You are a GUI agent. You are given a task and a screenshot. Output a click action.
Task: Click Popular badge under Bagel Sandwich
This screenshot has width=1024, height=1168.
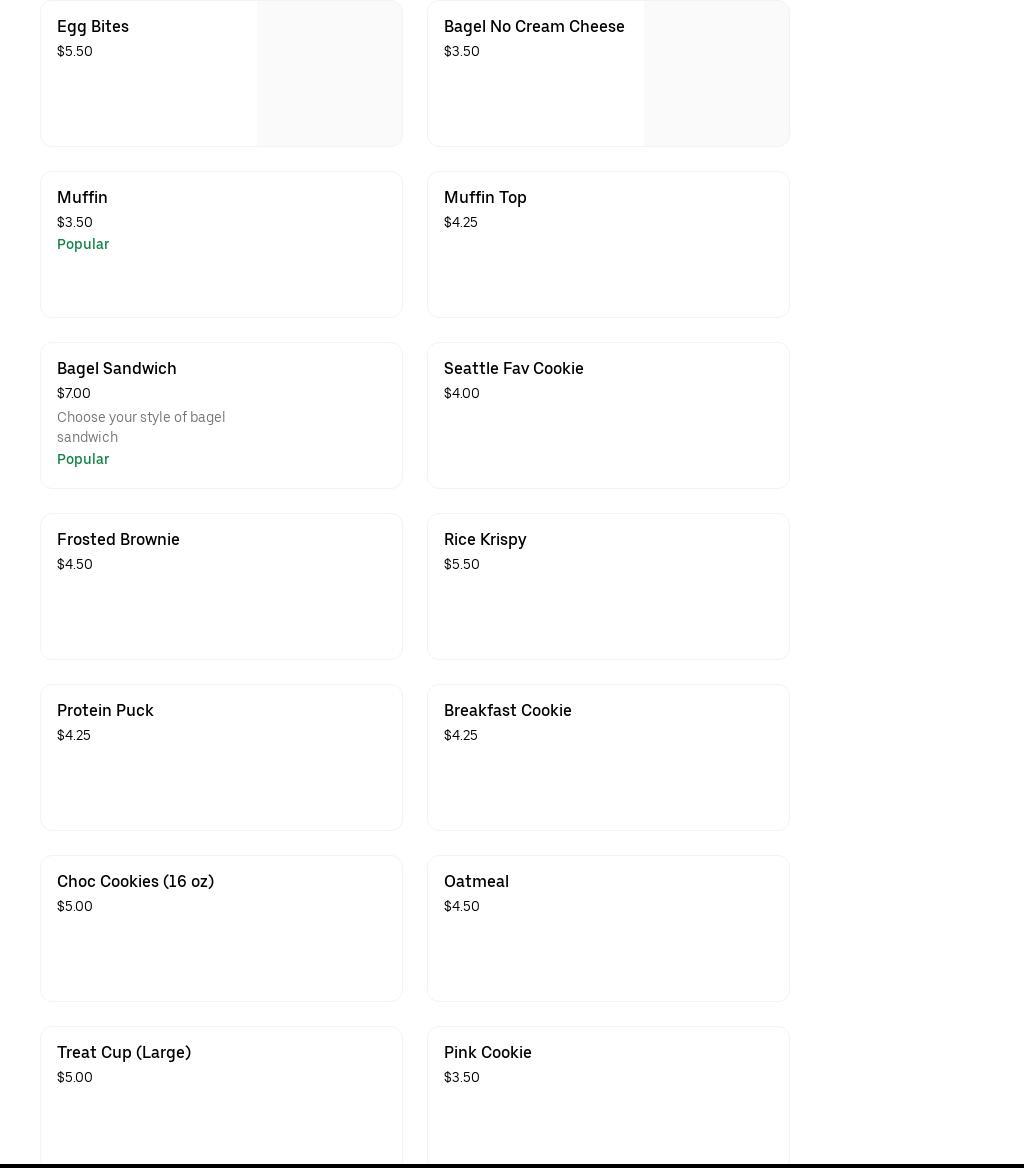(x=83, y=459)
